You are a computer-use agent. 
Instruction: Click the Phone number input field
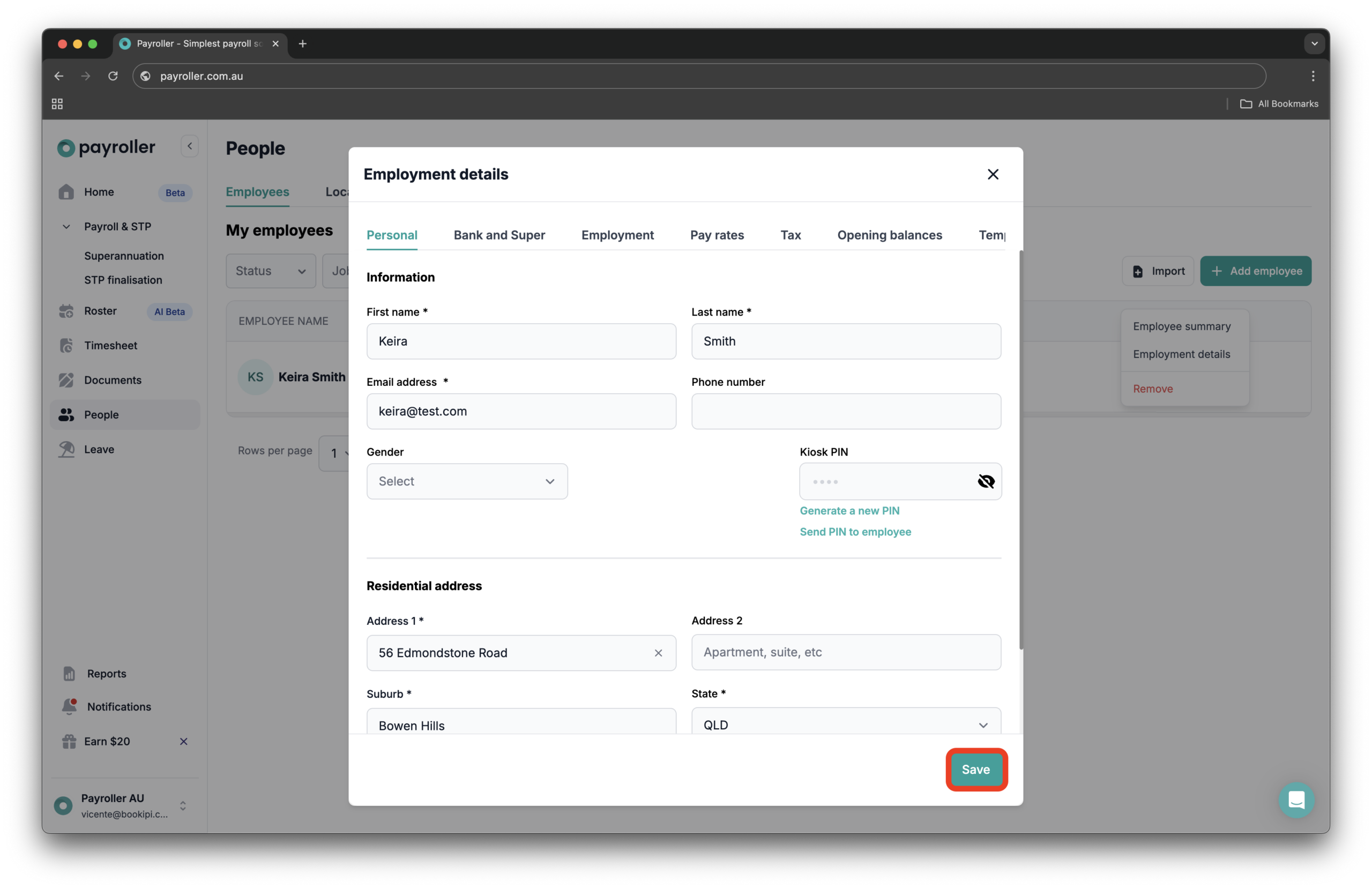[x=845, y=411]
